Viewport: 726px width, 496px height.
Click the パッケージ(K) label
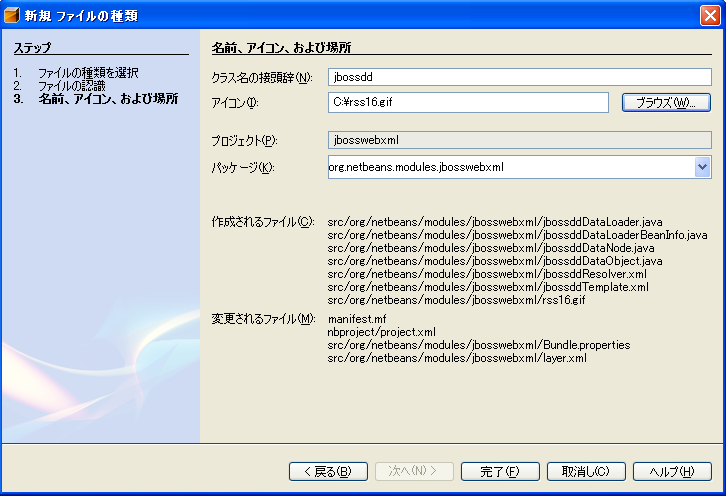pos(243,167)
